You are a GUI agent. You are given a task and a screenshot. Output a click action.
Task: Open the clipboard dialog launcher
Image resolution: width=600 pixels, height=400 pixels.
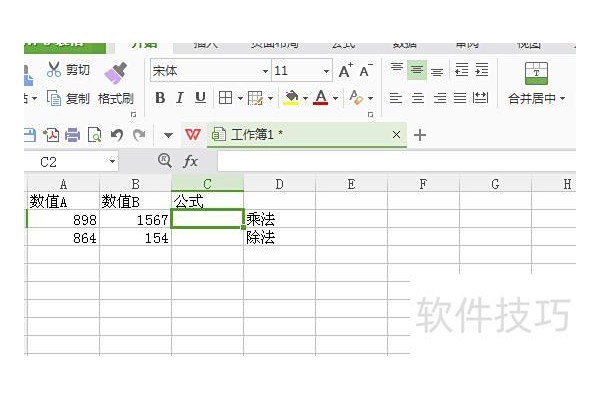click(x=133, y=114)
